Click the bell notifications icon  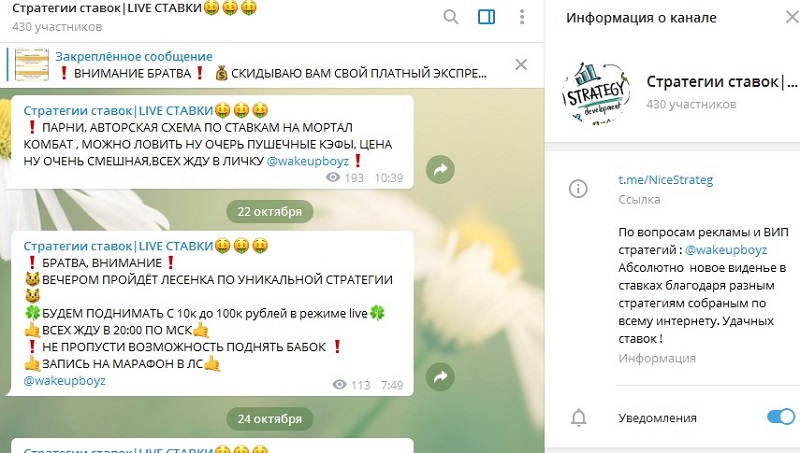[578, 417]
